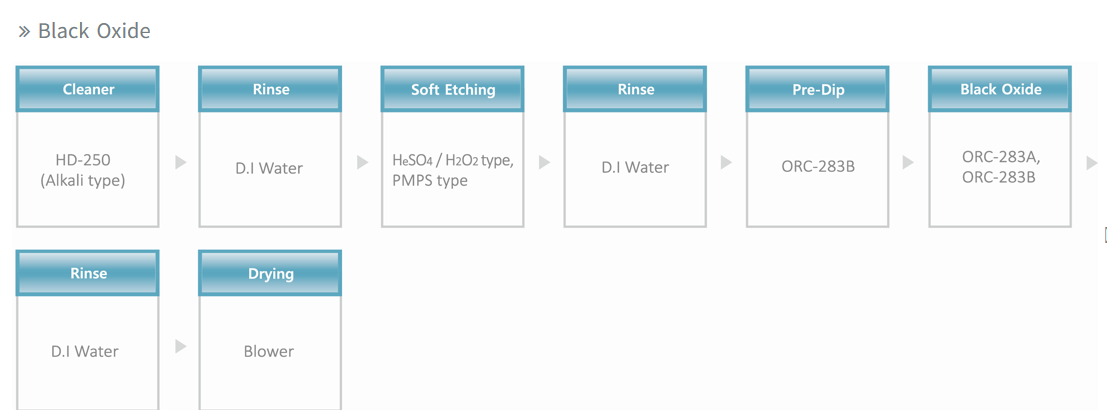Click the Rinse header in the second row
Image resolution: width=1107 pixels, height=410 pixels.
[88, 273]
